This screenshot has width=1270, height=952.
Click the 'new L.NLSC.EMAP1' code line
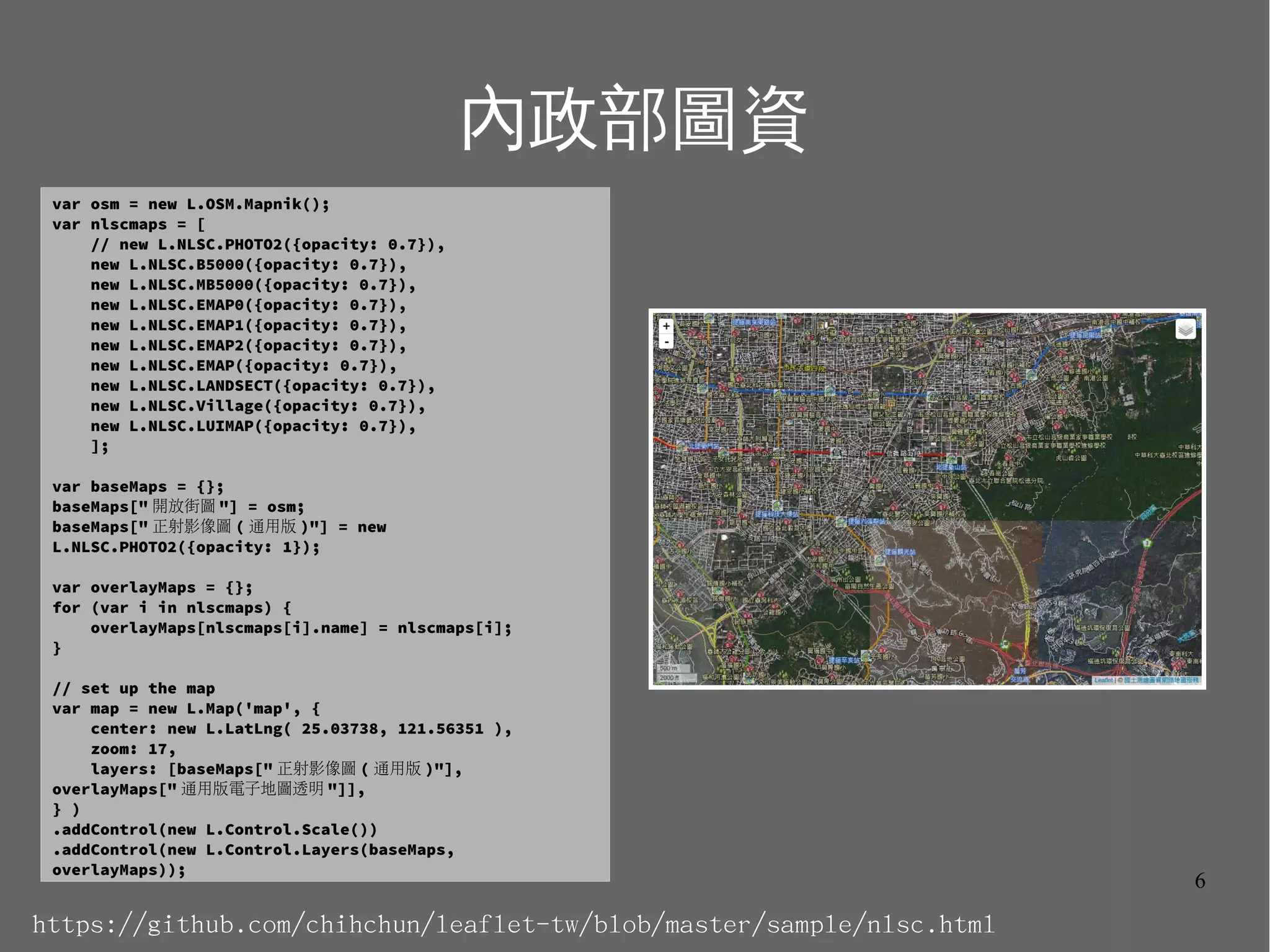point(249,326)
